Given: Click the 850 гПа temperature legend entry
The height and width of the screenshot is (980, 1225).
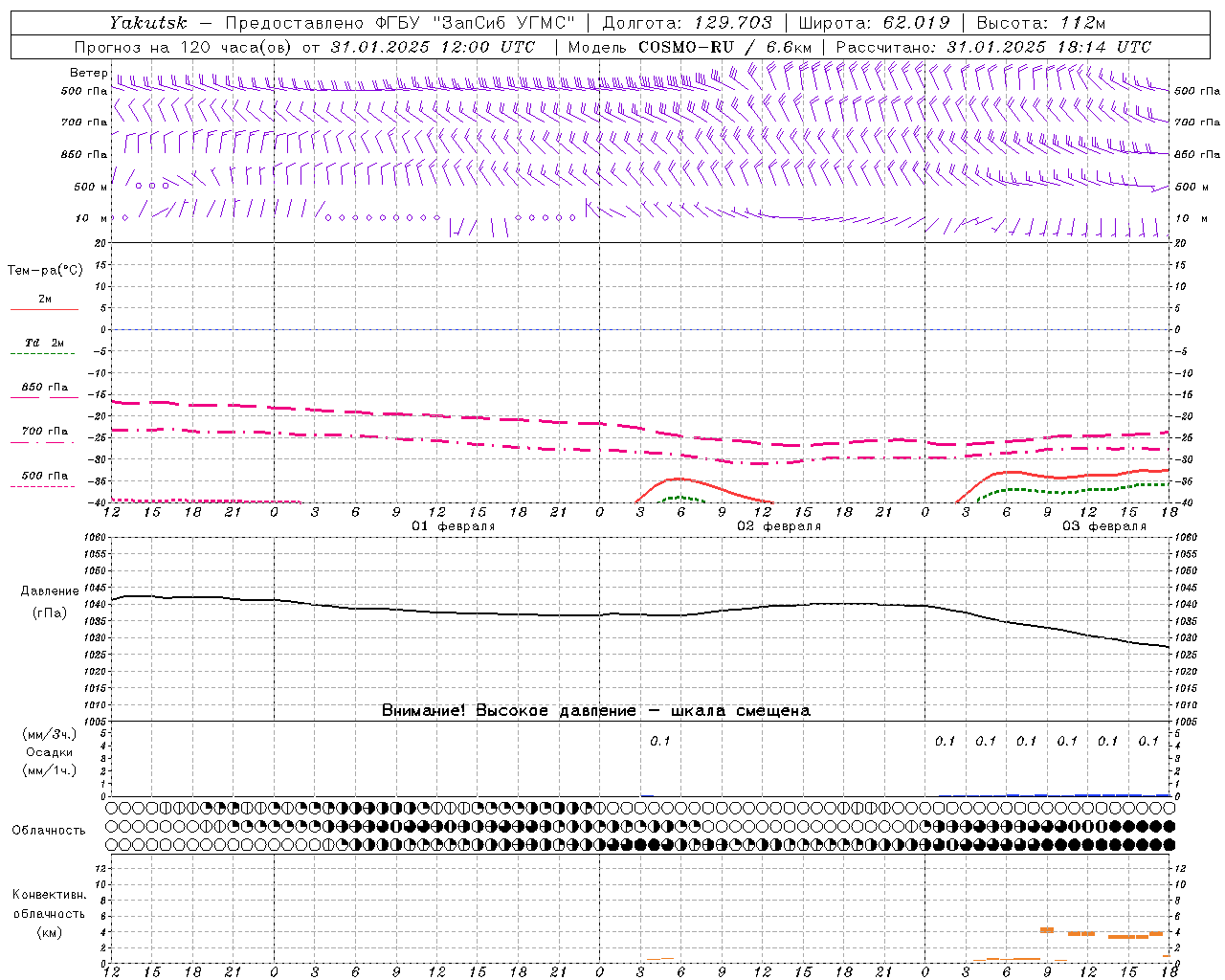Looking at the screenshot, I should tap(45, 388).
